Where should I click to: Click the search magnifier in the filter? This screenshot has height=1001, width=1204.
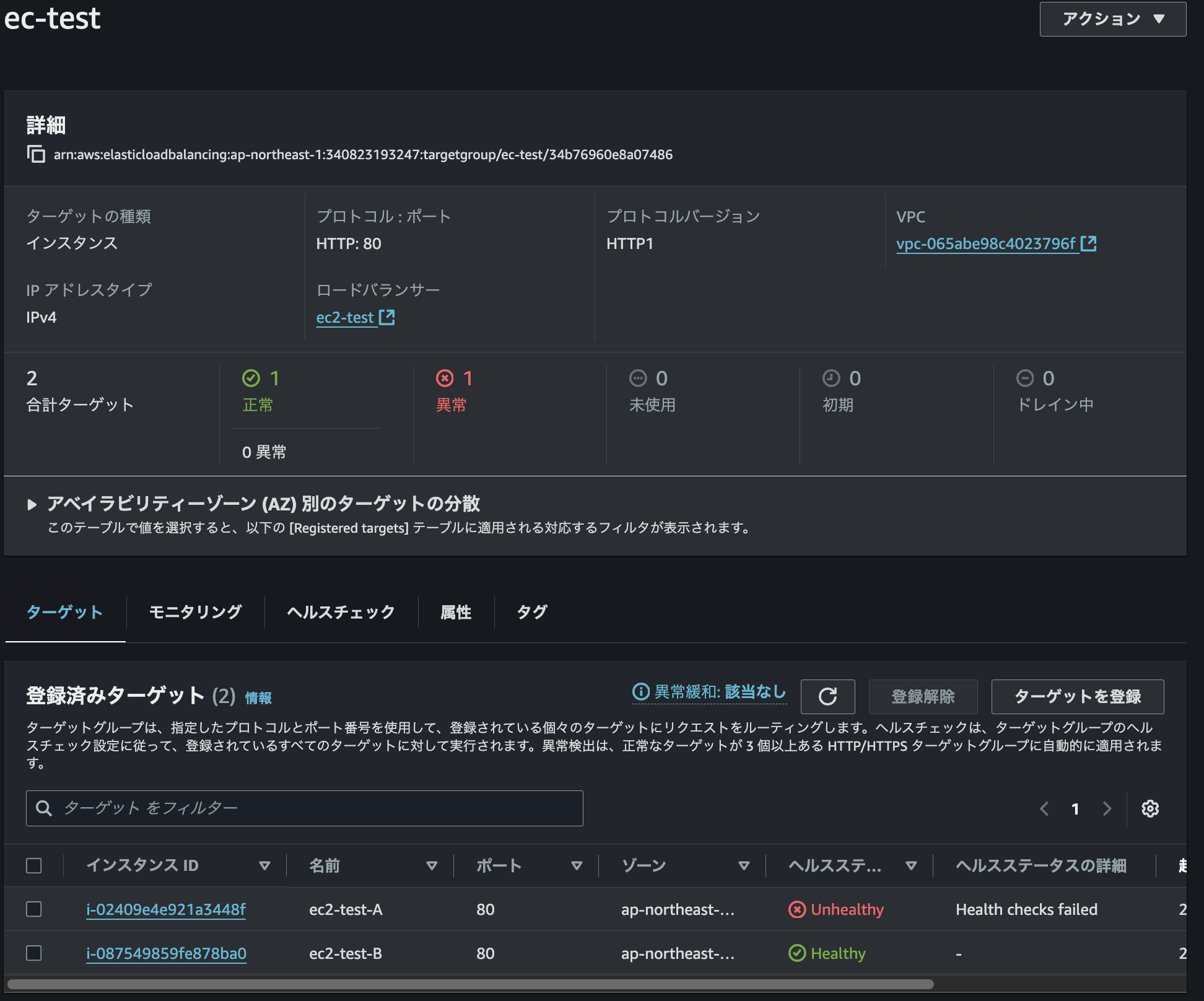coord(44,808)
